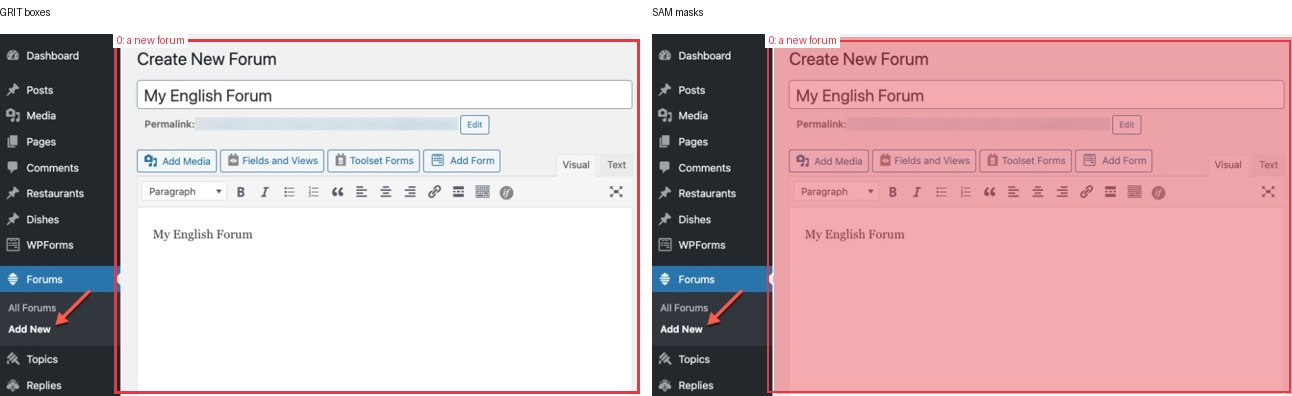Apply blockquote in the SAM masks editor
This screenshot has height=396, width=1292.
(989, 192)
